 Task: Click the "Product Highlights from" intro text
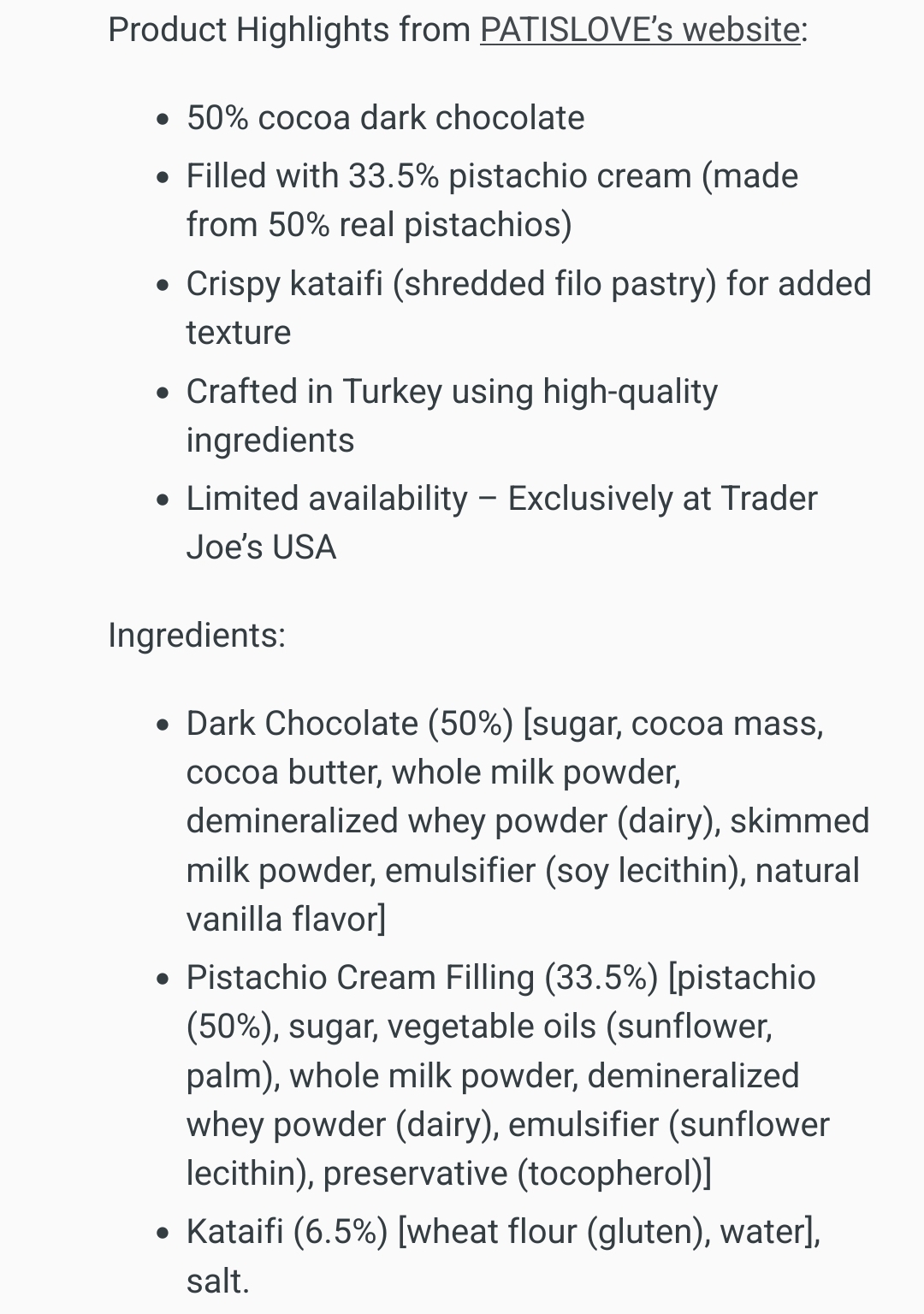pos(289,30)
